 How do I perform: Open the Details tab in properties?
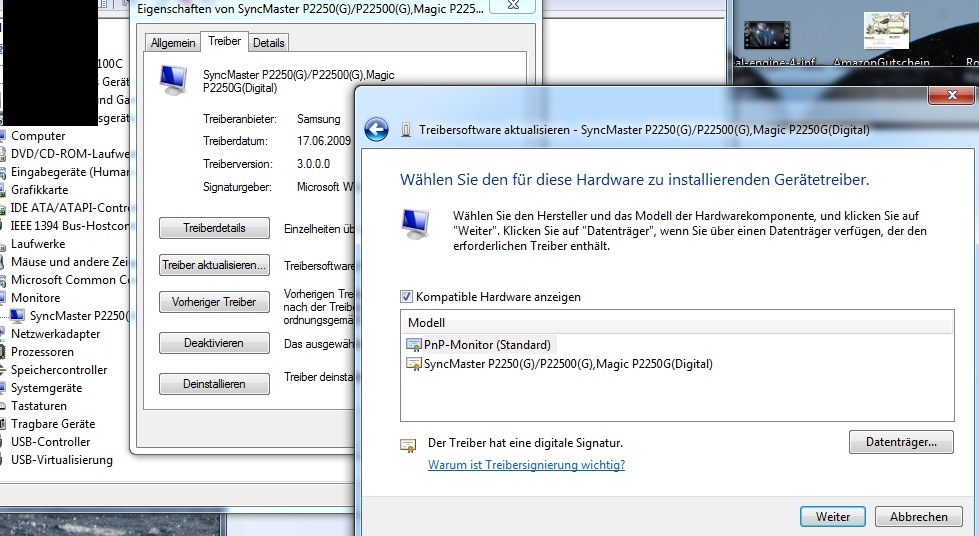point(268,42)
